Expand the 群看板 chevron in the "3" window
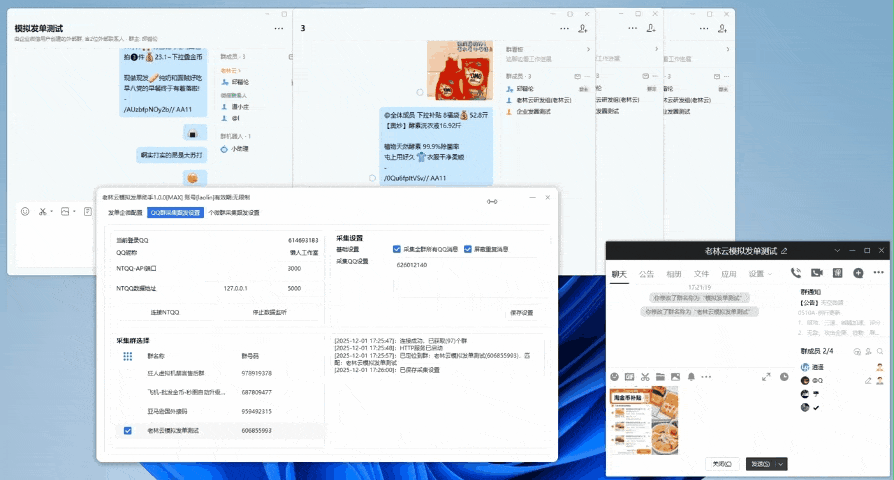 pyautogui.click(x=588, y=50)
